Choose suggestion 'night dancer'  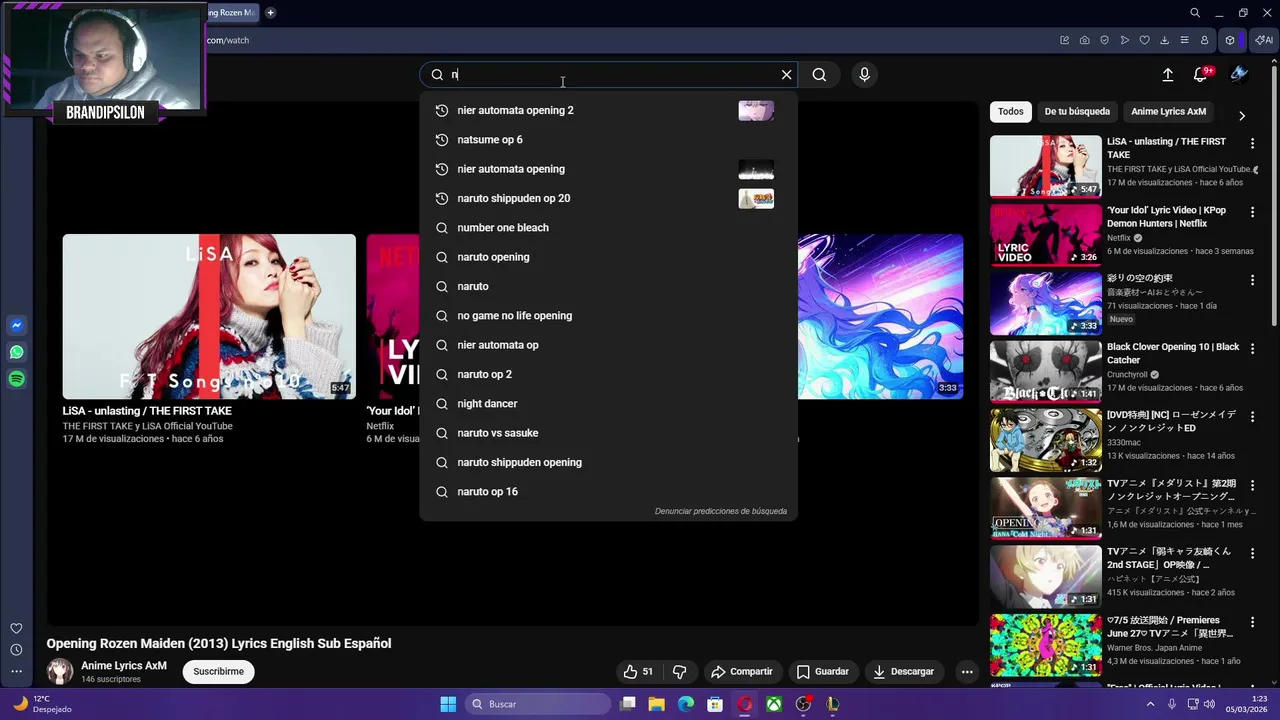tap(608, 404)
